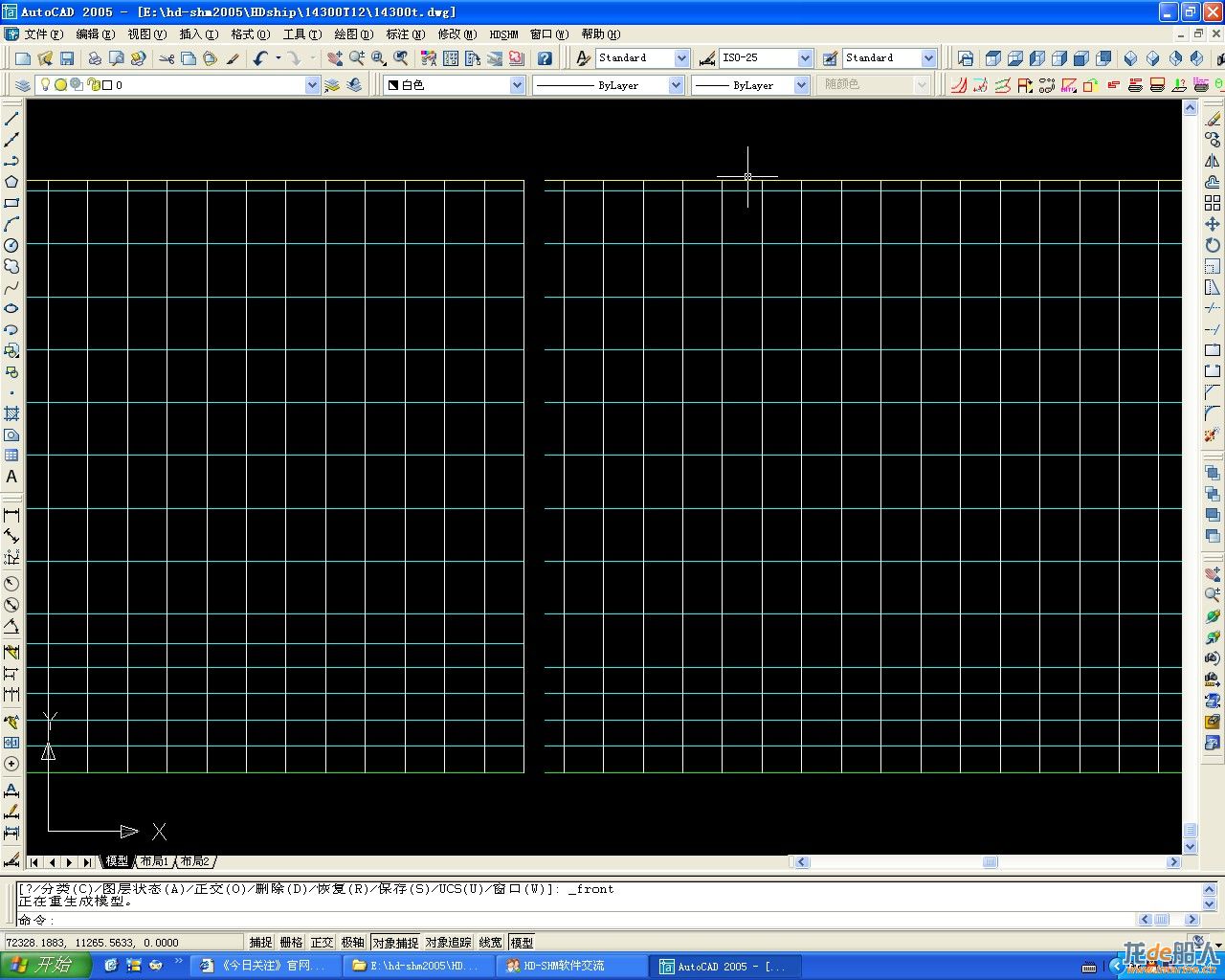This screenshot has width=1225, height=980.
Task: Toggle 模型 model space button in status bar
Action: coord(522,943)
